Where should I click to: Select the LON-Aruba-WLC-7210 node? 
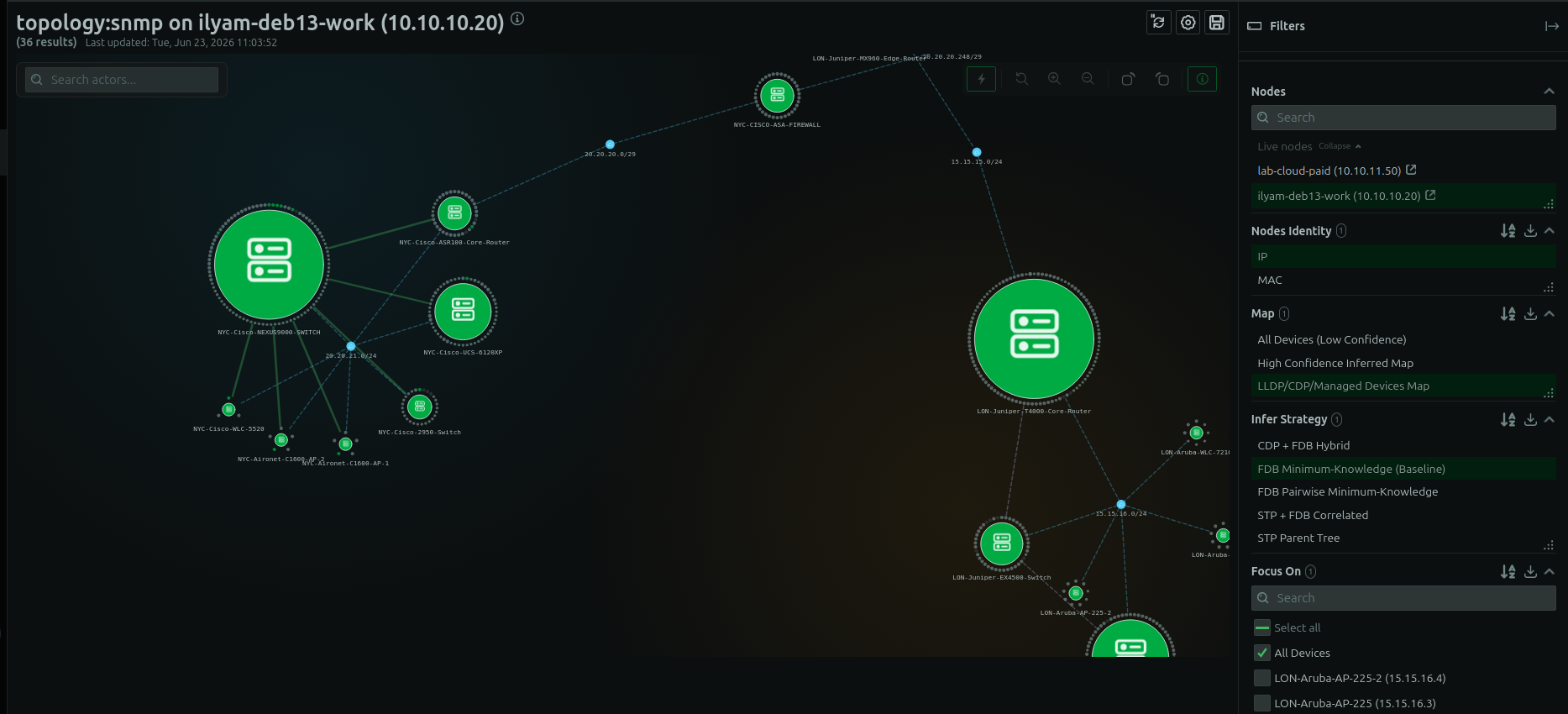click(1196, 433)
